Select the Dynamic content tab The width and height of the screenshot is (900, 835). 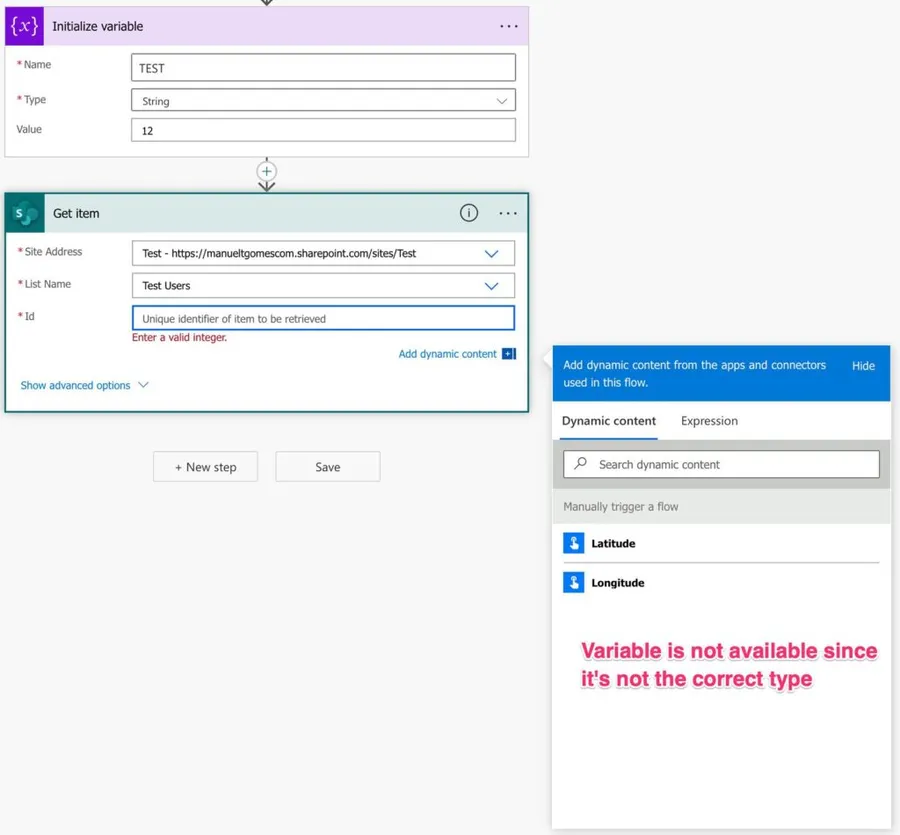pyautogui.click(x=609, y=421)
